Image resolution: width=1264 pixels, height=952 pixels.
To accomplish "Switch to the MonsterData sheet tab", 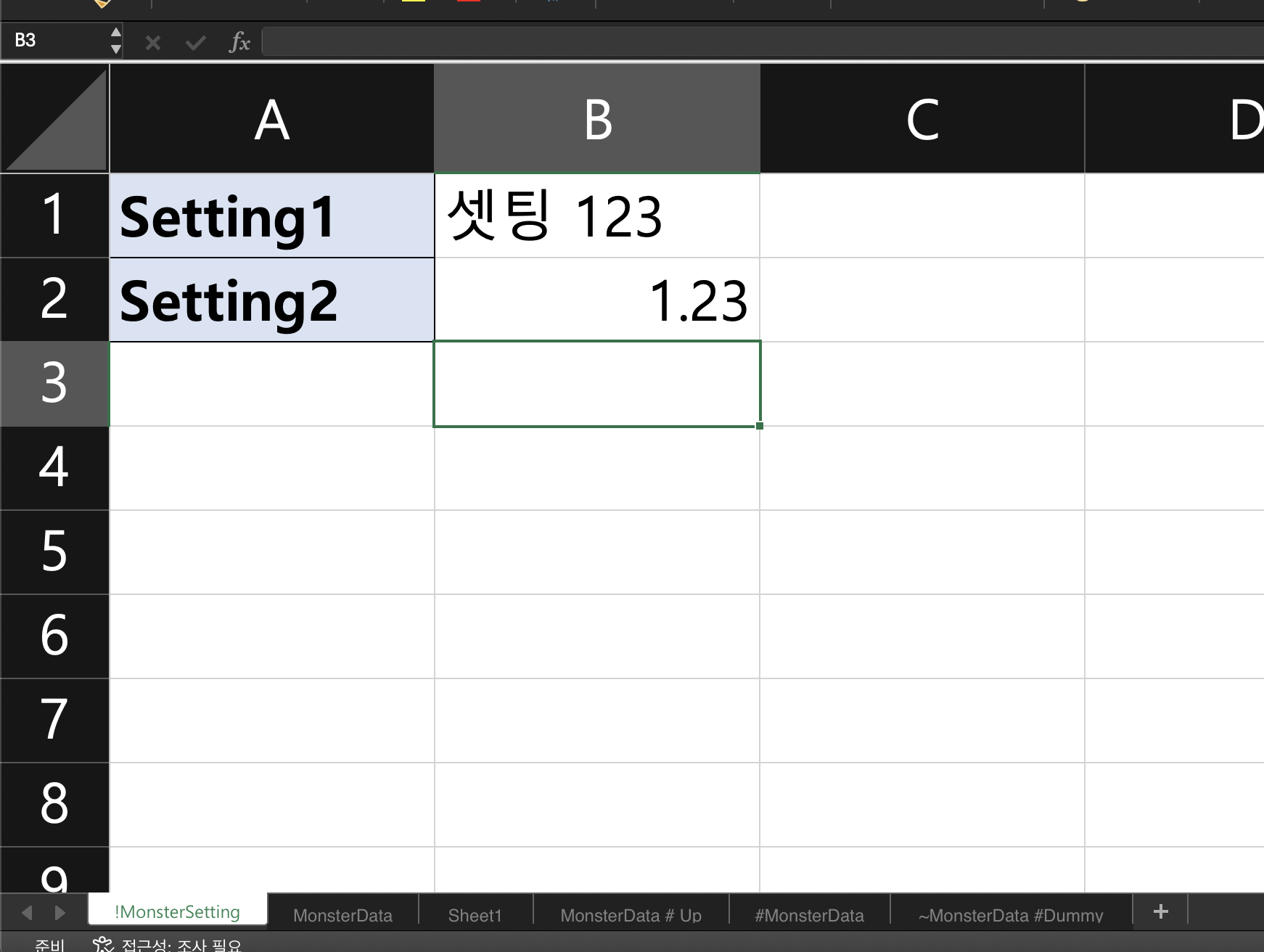I will pyautogui.click(x=342, y=916).
